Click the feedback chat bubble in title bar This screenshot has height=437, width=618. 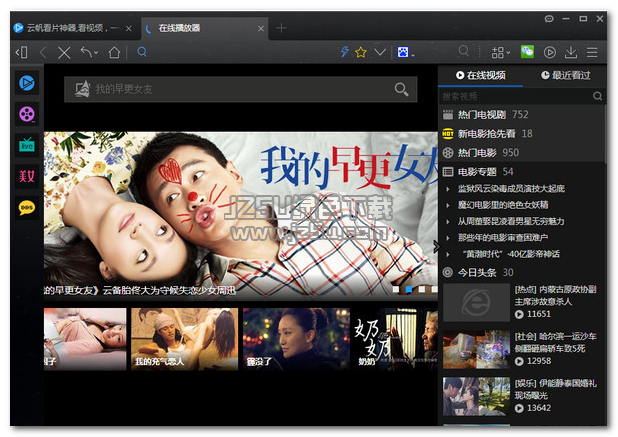tap(549, 19)
